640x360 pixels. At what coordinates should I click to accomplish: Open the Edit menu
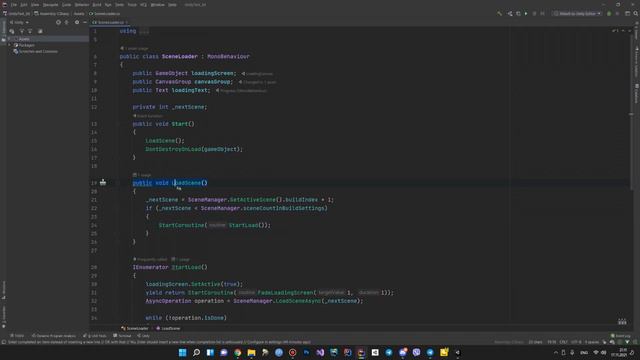[x=24, y=4]
